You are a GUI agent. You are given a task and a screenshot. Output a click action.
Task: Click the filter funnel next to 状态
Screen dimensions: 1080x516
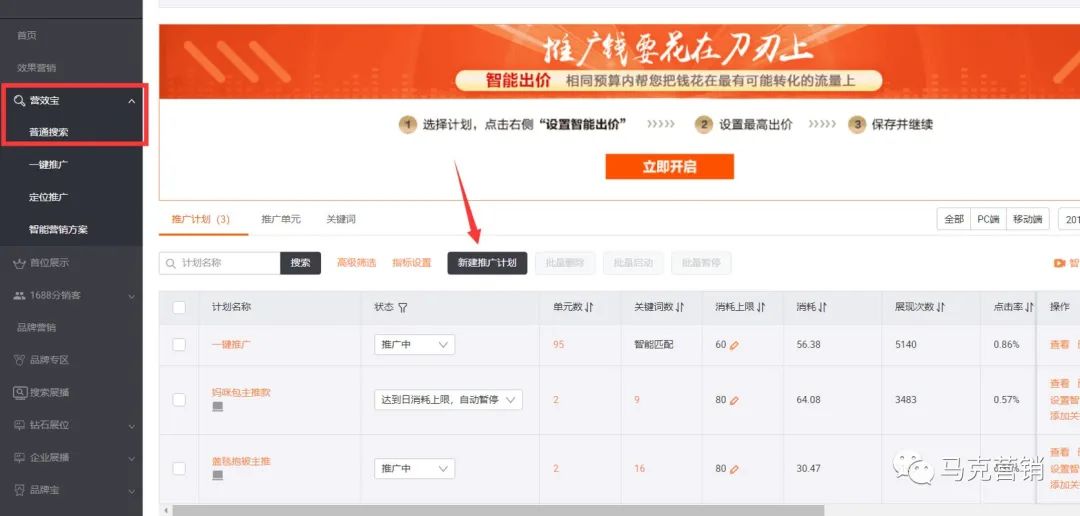[403, 307]
